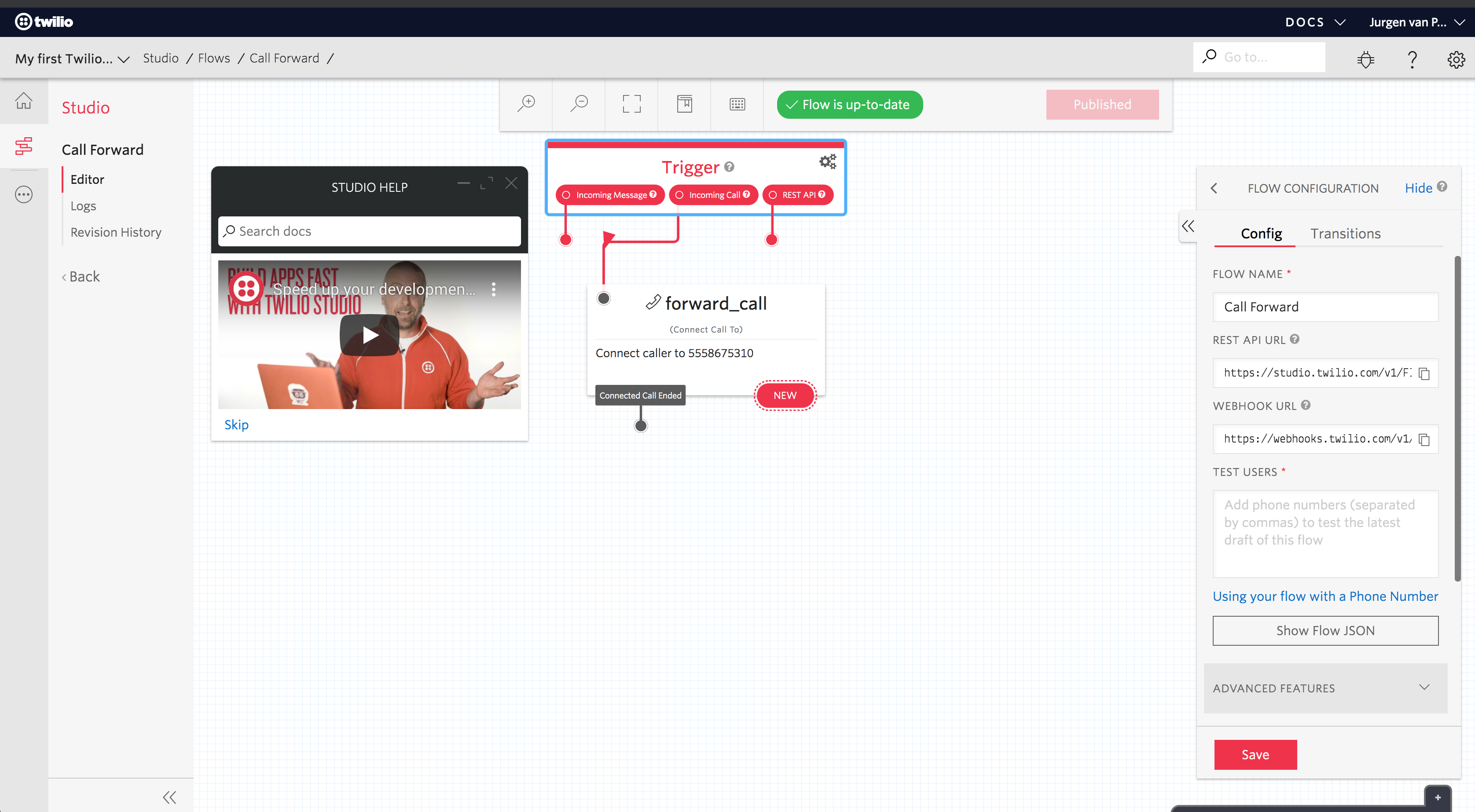Select the Studio icon in left rail
Viewport: 1475px width, 812px height.
(x=24, y=146)
